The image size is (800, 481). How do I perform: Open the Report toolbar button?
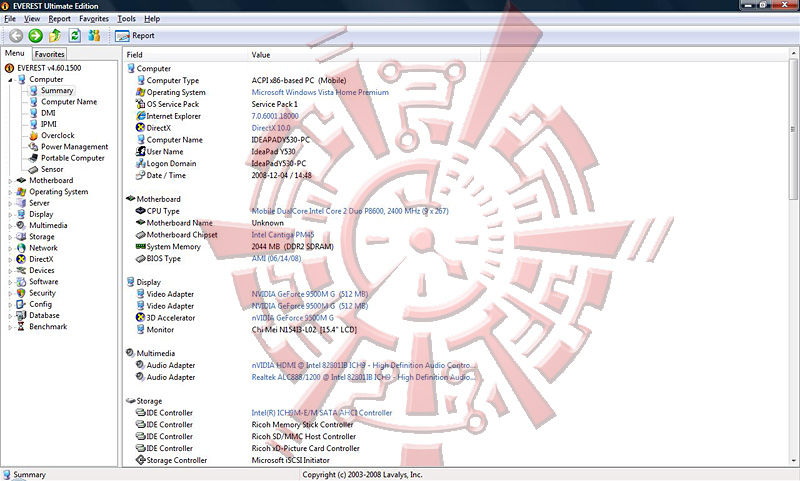135,36
